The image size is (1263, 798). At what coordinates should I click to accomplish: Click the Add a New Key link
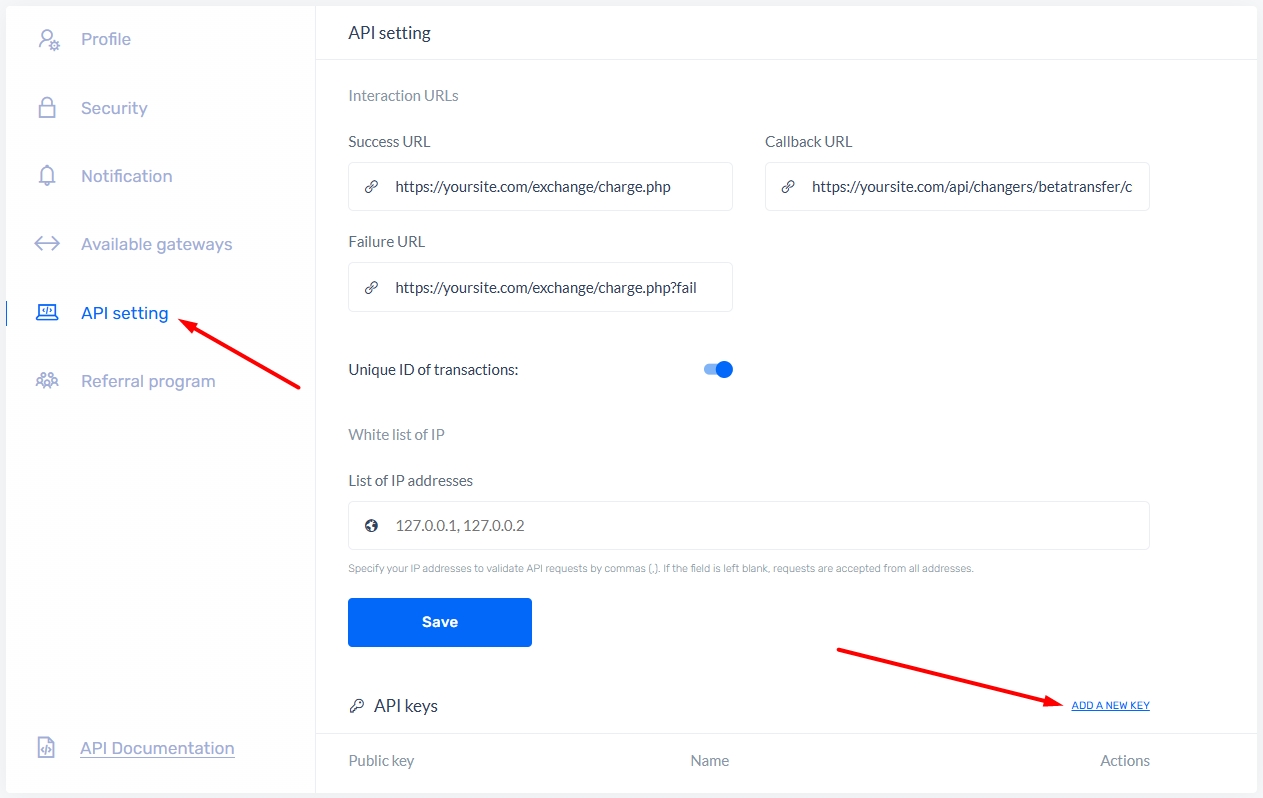pos(1110,706)
